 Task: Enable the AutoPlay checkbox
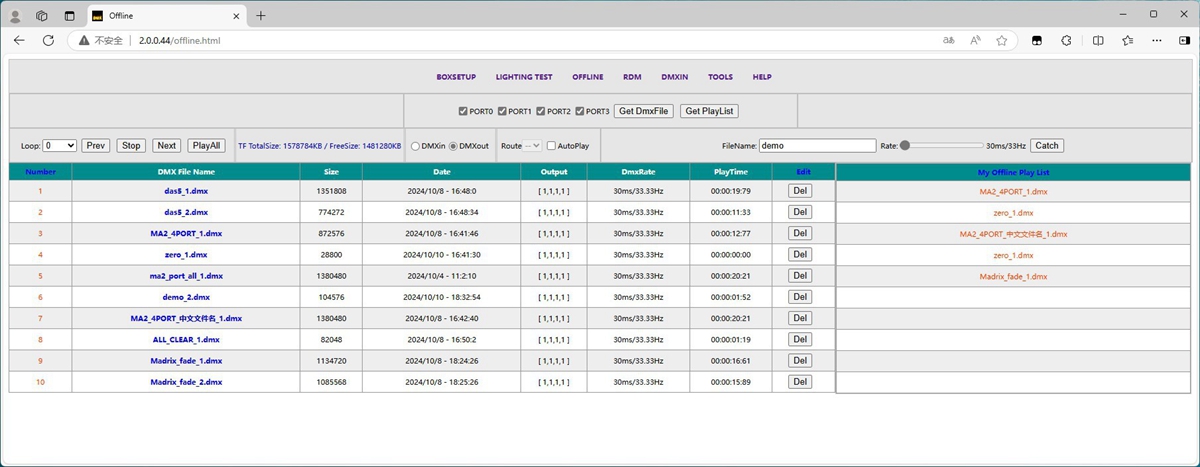point(551,146)
